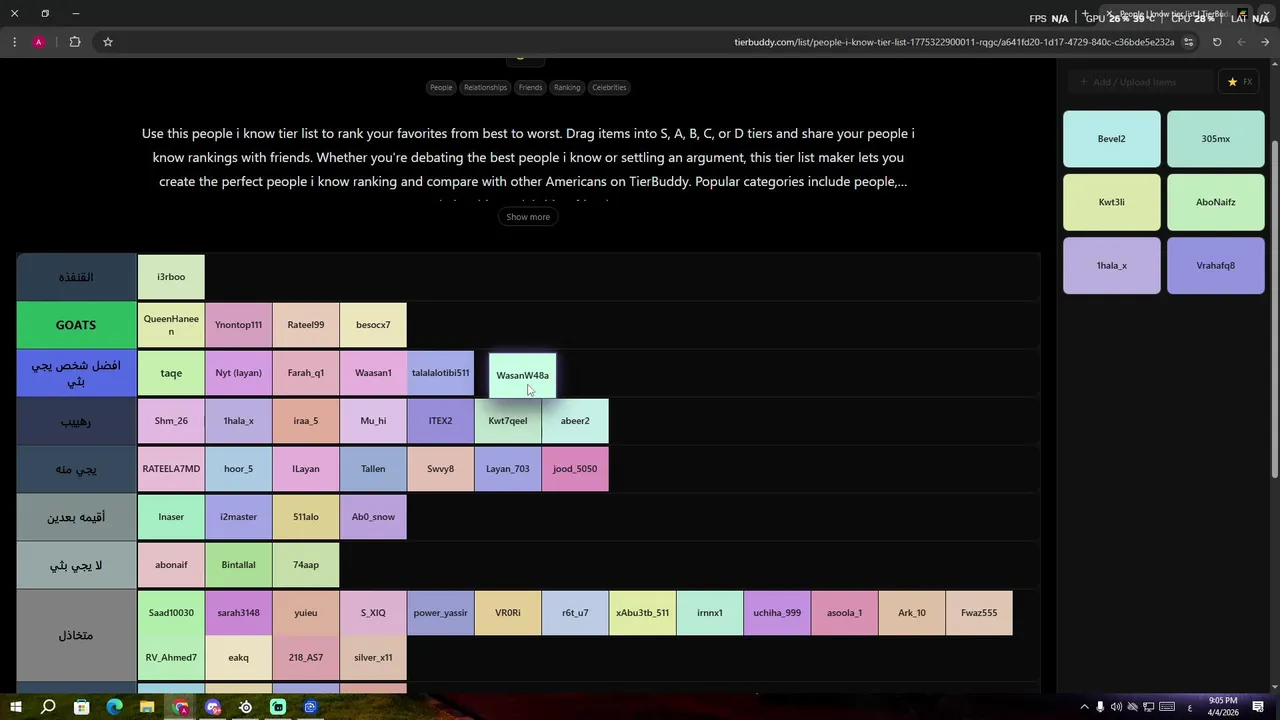Click the RATEELA7MD tile
The height and width of the screenshot is (720, 1280).
point(171,469)
